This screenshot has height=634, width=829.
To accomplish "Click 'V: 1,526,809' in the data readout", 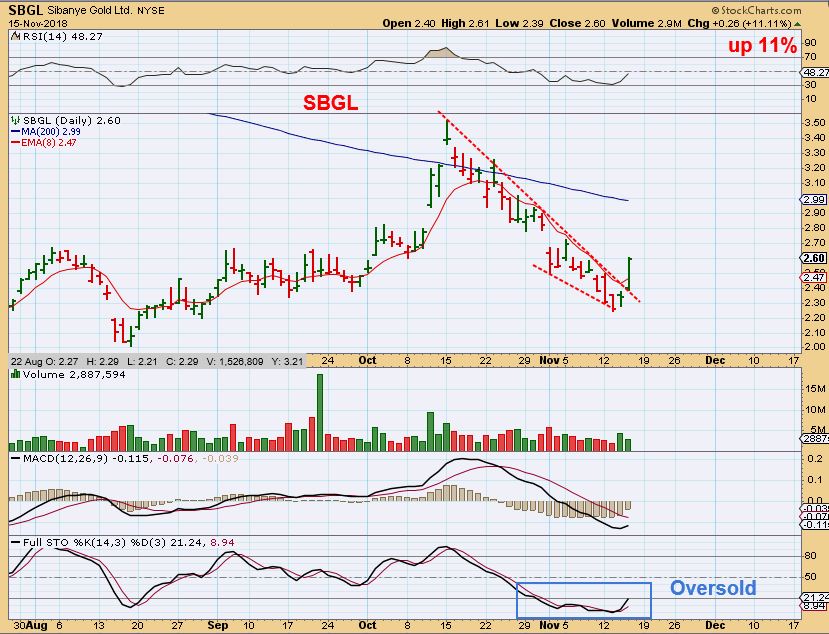I will click(235, 362).
